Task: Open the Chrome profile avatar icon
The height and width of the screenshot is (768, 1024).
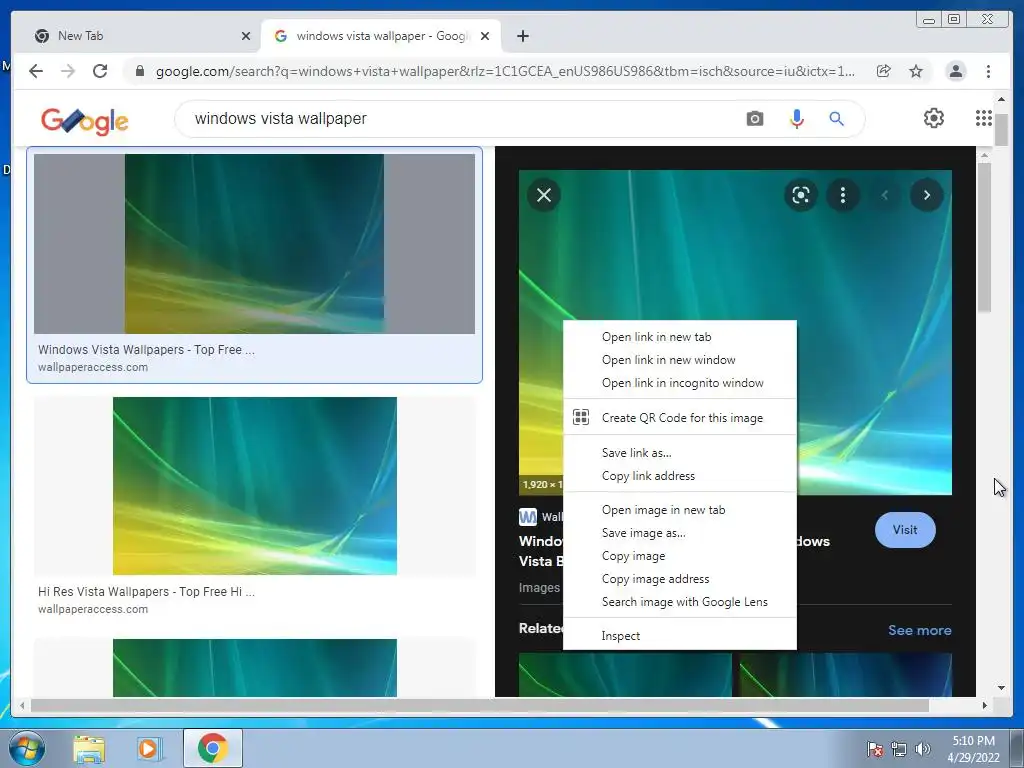Action: [956, 71]
